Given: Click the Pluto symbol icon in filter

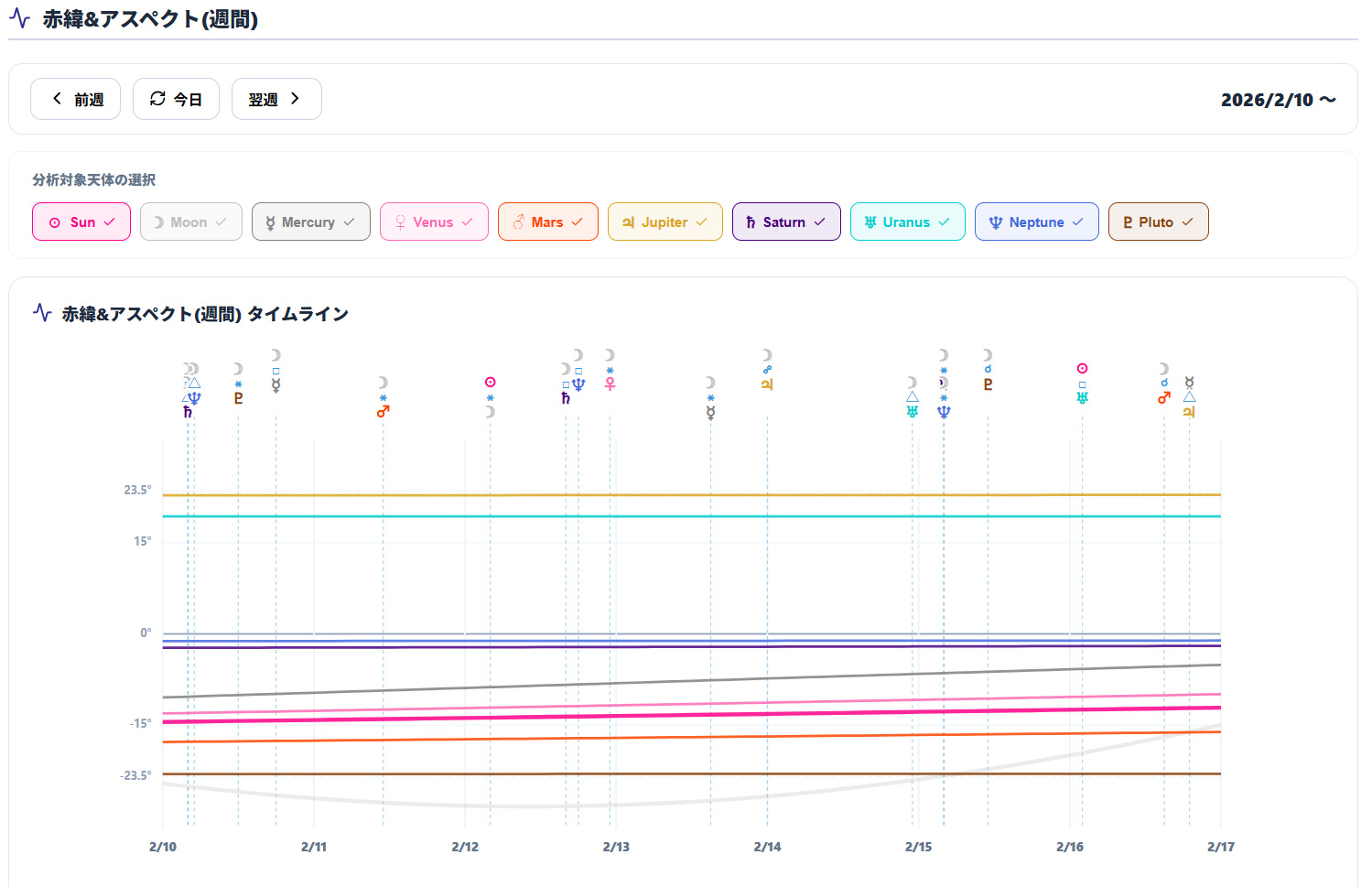Looking at the screenshot, I should tap(1128, 222).
